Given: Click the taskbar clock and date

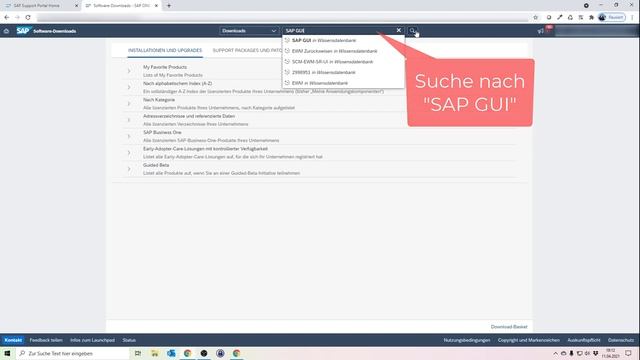Looking at the screenshot, I should tap(611, 353).
